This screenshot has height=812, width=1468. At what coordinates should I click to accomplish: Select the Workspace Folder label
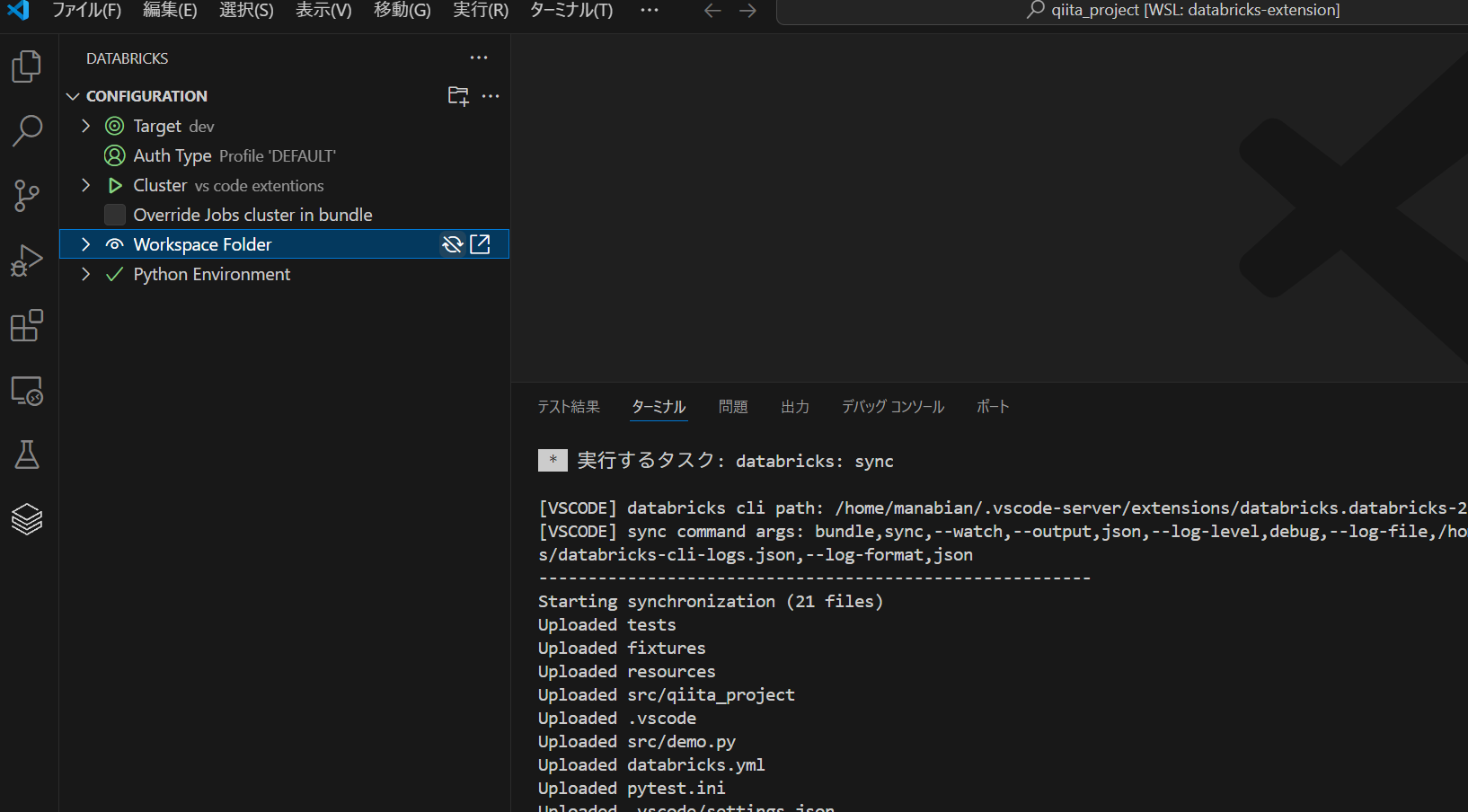click(202, 244)
